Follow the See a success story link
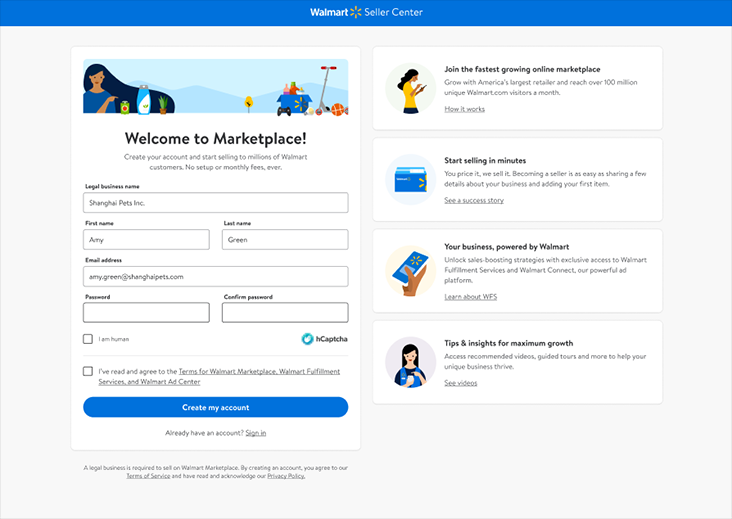Screen dimensions: 732x519 click(x=474, y=200)
